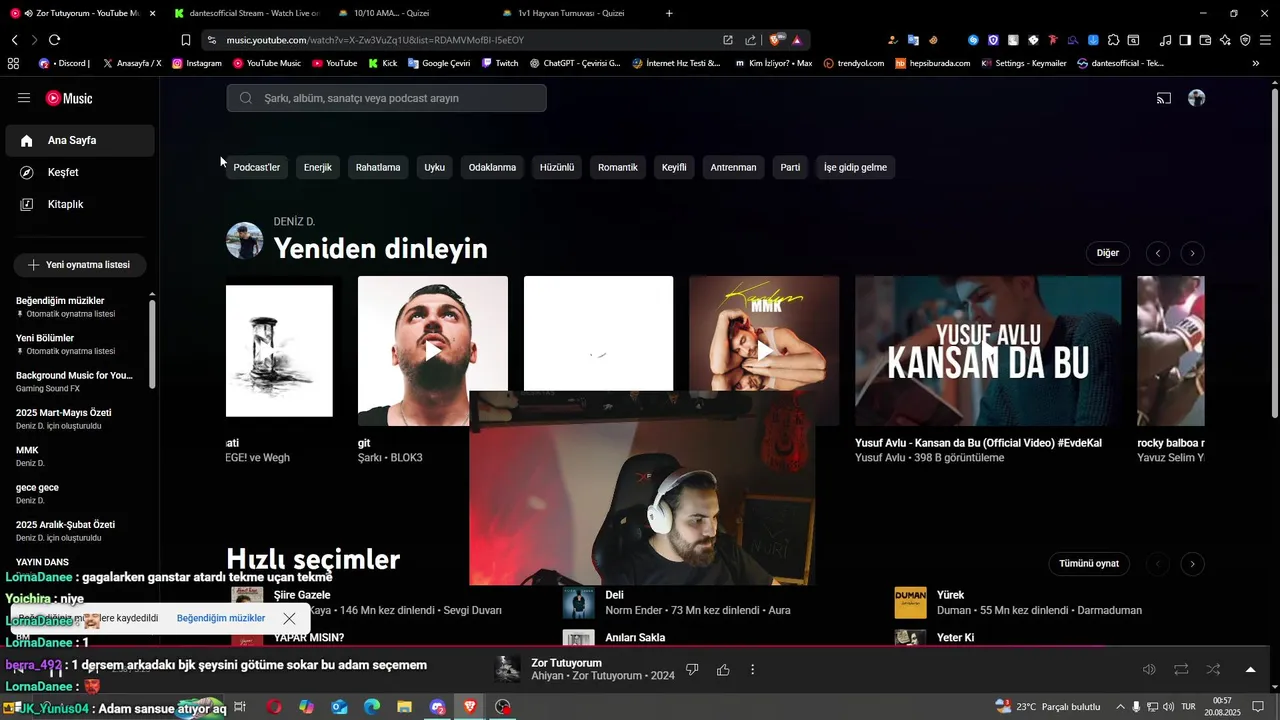
Task: Focus the song search input field
Action: [x=386, y=98]
